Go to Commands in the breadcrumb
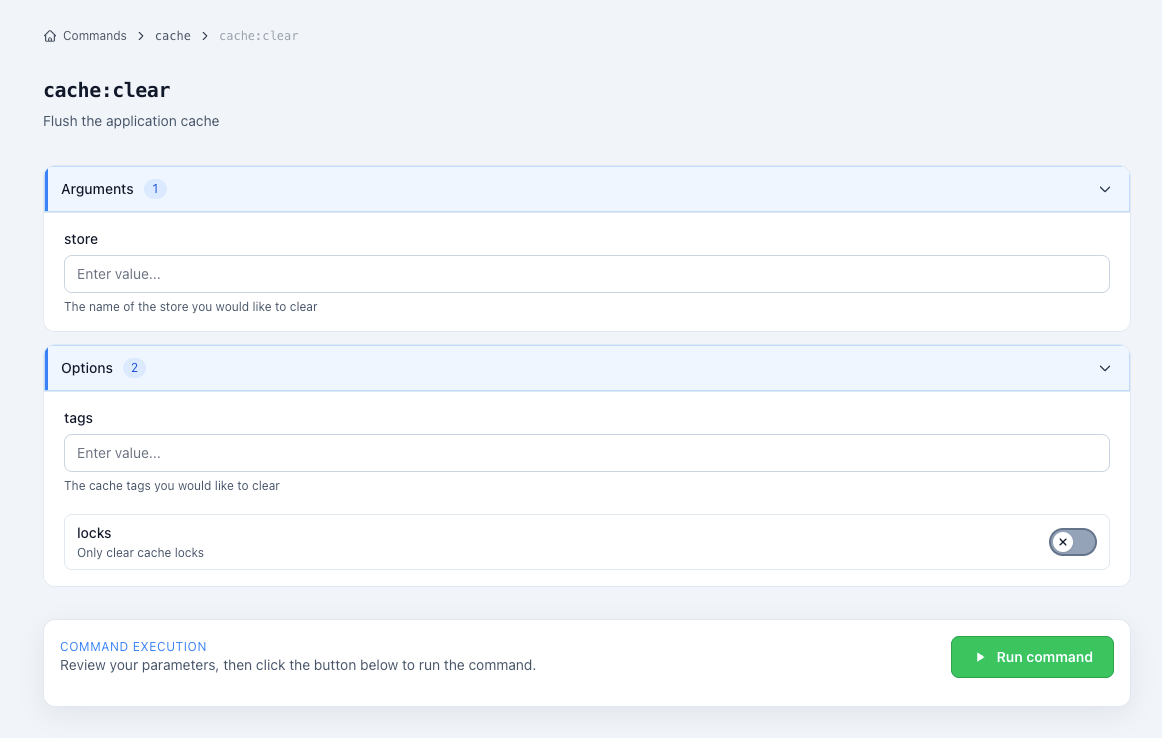This screenshot has height=738, width=1162. pos(94,36)
